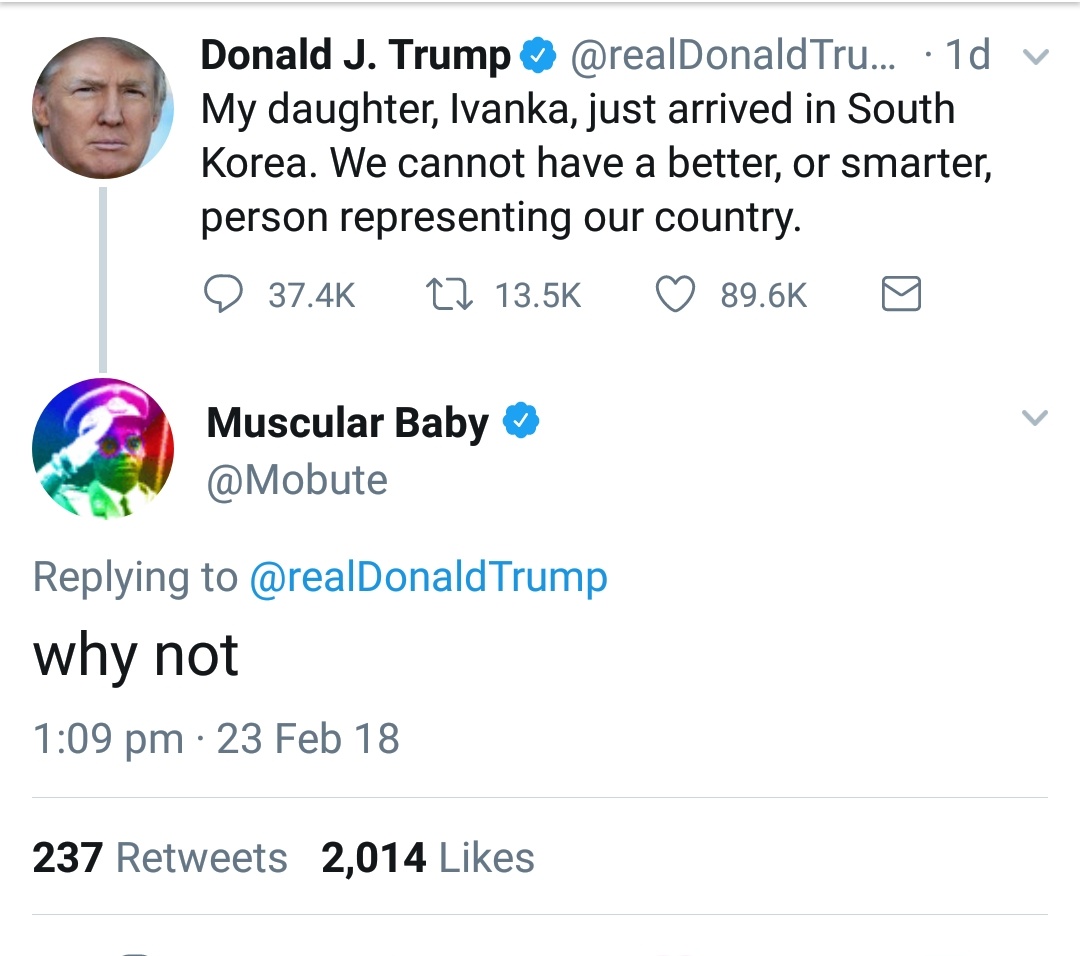Expand the chevron menu on the top tweet
The width and height of the screenshot is (1080, 956).
[1037, 57]
